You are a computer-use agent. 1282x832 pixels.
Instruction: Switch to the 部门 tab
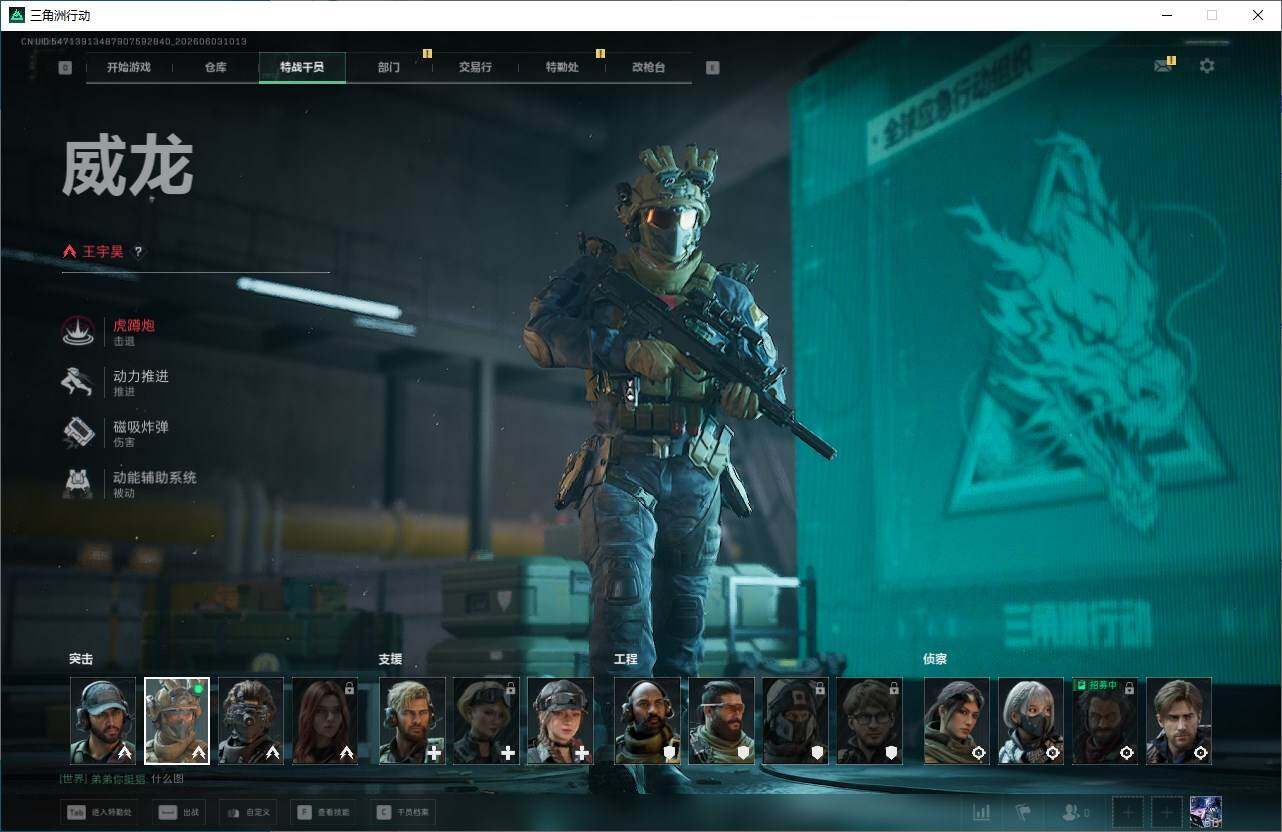[389, 68]
